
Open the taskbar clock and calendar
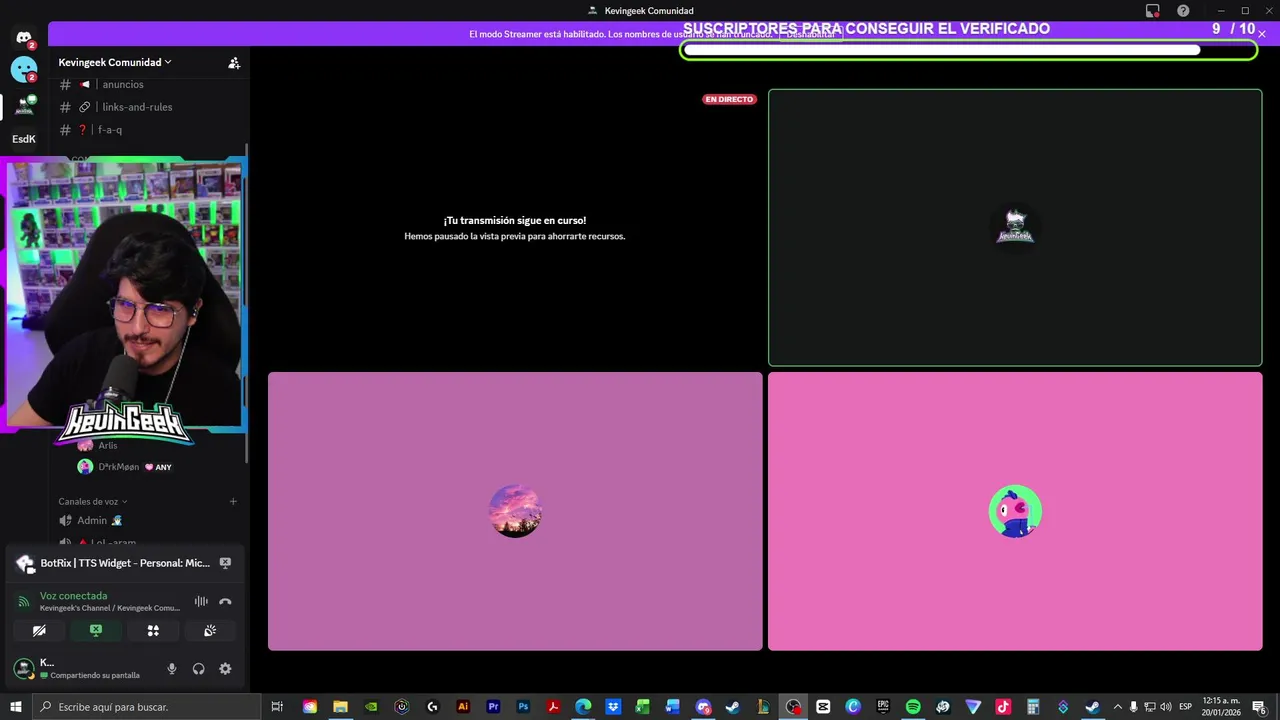tap(1221, 707)
